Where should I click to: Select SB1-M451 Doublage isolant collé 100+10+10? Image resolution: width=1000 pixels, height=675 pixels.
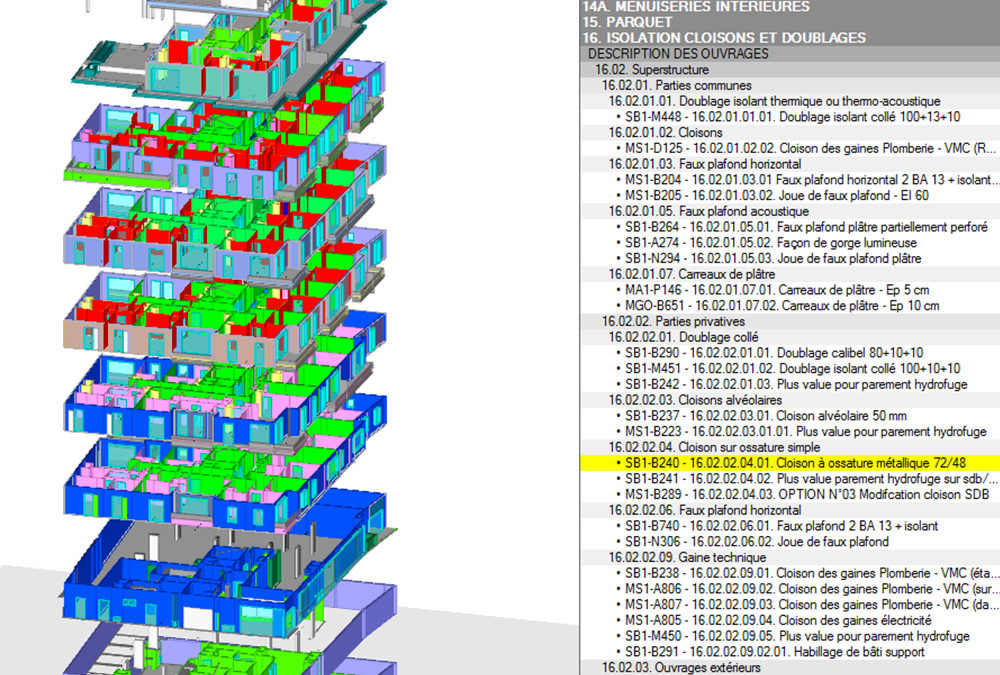point(790,369)
